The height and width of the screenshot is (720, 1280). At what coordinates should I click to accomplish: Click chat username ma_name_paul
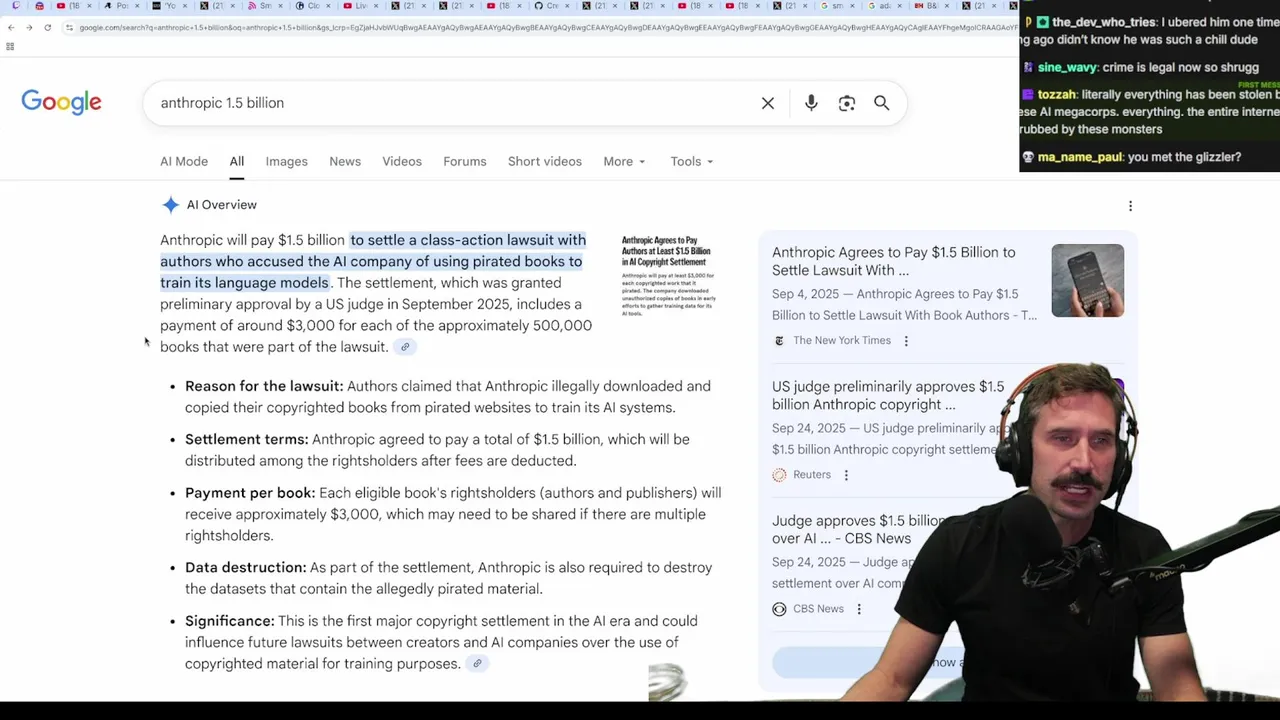pyautogui.click(x=1081, y=157)
